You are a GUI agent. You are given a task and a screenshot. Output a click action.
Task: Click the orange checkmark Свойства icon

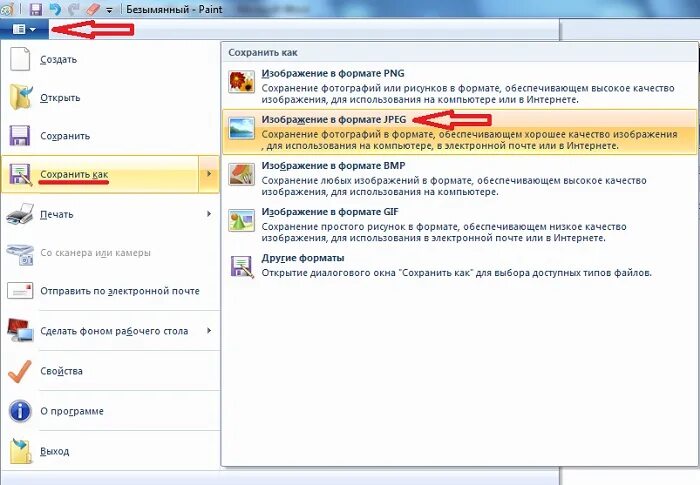[x=20, y=371]
